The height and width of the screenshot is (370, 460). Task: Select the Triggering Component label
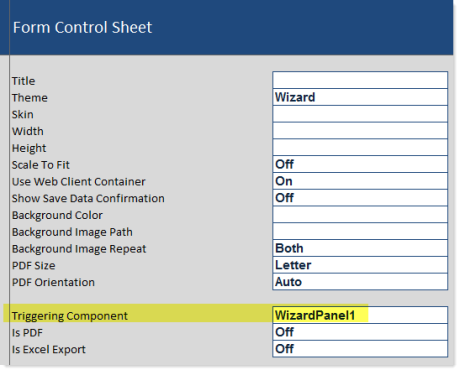(x=70, y=316)
